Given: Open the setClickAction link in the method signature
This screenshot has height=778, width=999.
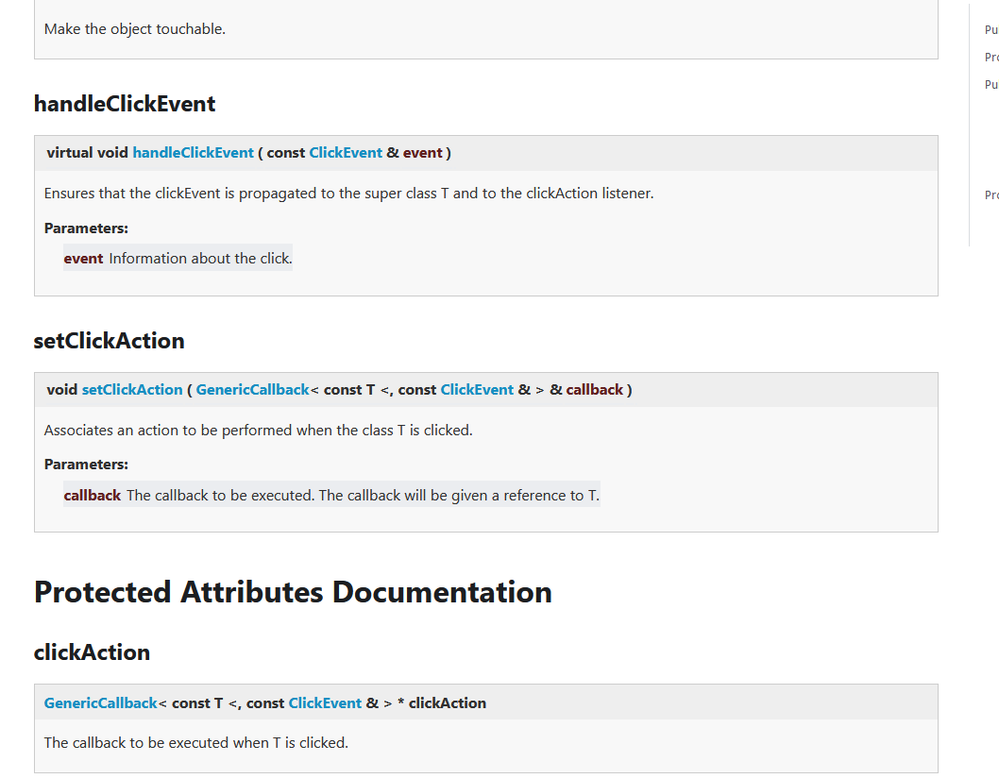Looking at the screenshot, I should pos(132,390).
